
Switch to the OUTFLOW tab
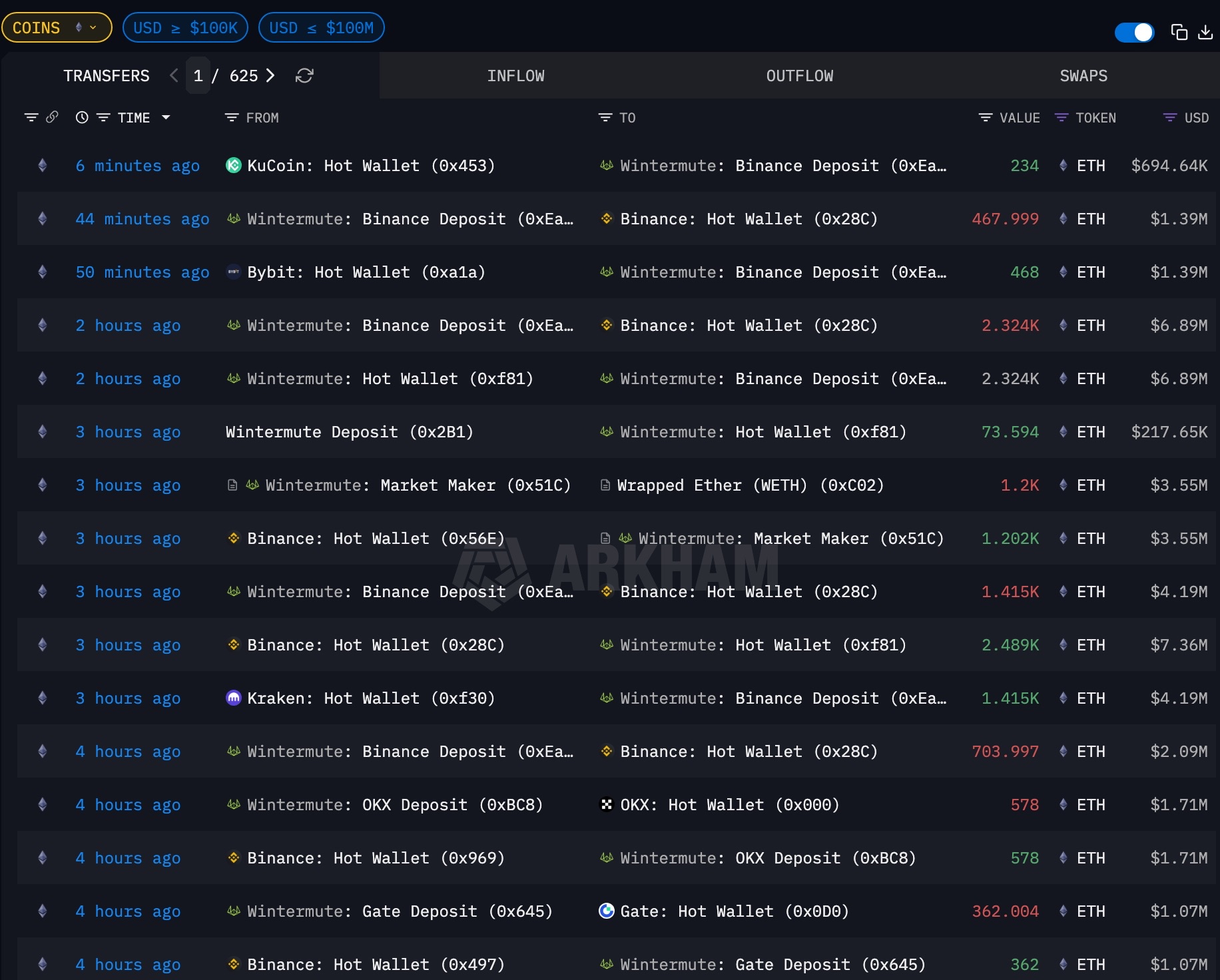tap(799, 76)
